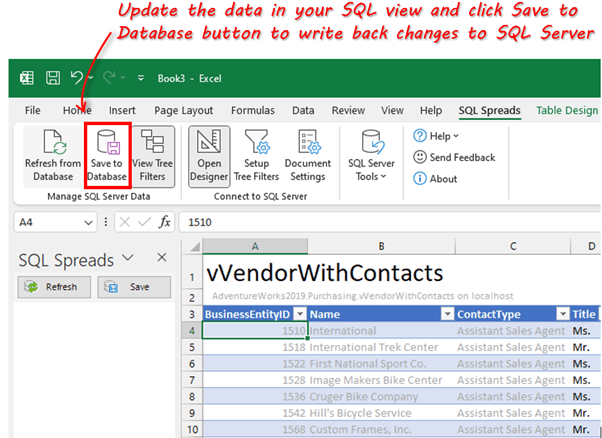Image resolution: width=602 pixels, height=438 pixels.
Task: Toggle View Tree Filters button
Action: pyautogui.click(x=153, y=155)
